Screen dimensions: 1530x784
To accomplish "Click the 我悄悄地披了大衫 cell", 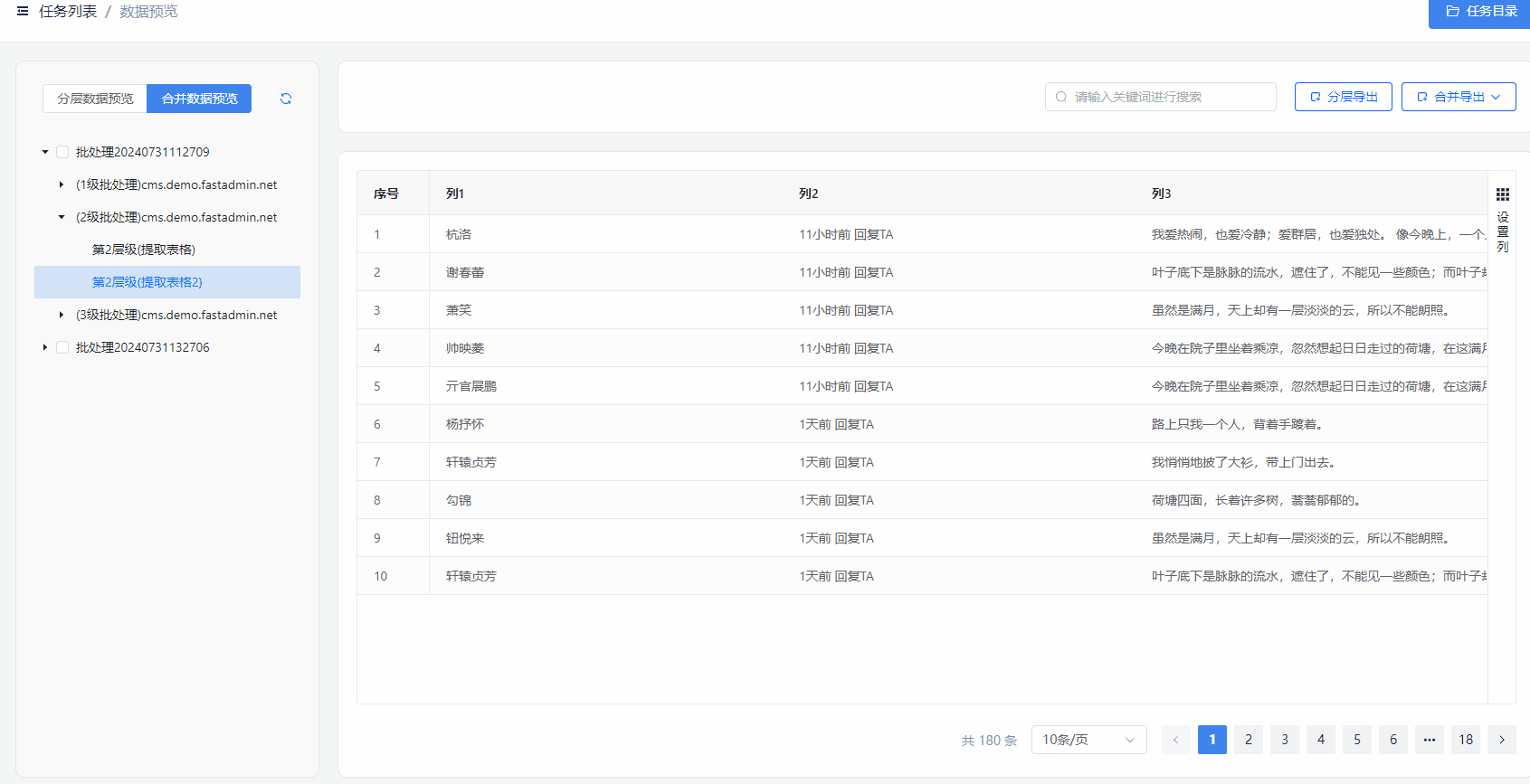I will 1247,462.
